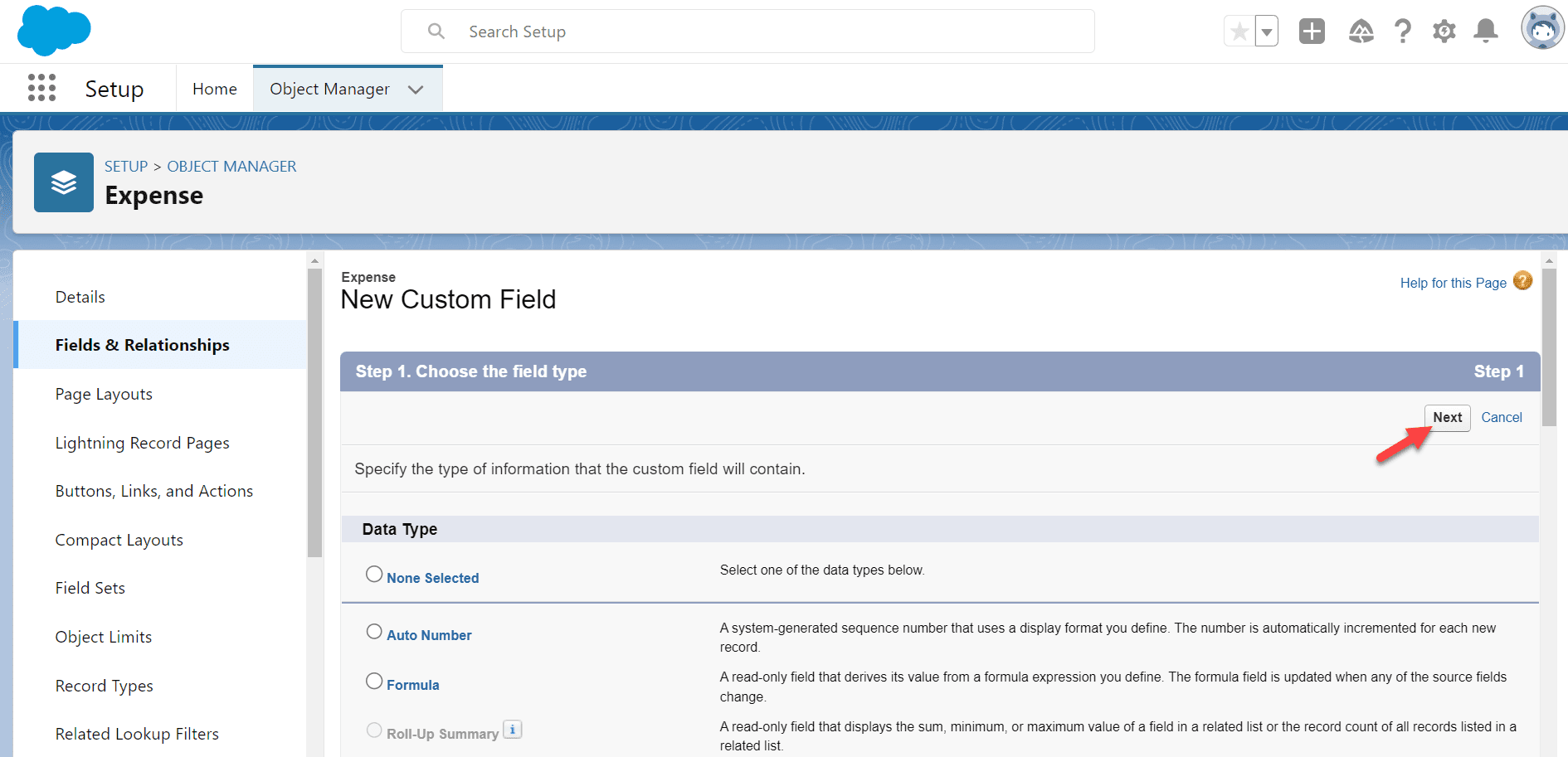Click the Roll-Up Summary info icon
Screen dimensions: 1568x757
[513, 729]
